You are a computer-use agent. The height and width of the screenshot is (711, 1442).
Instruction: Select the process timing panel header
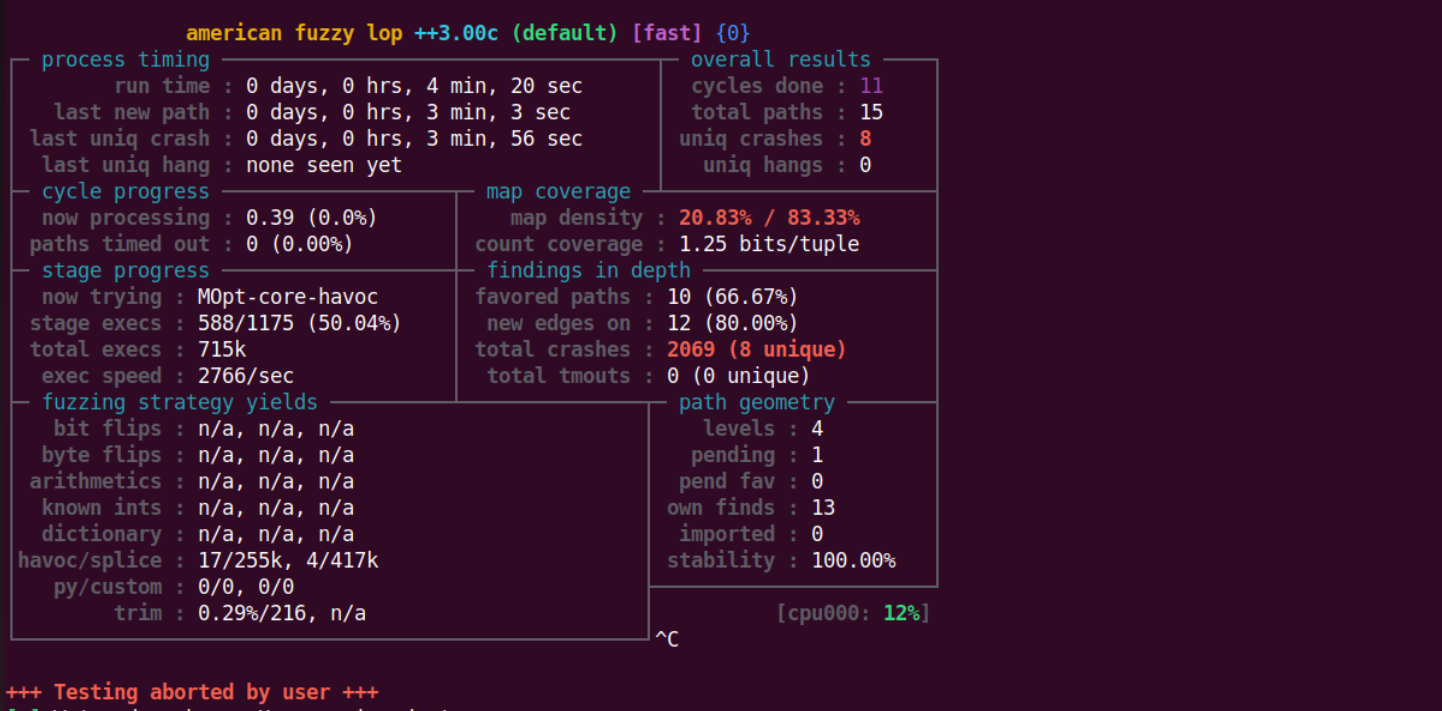coord(124,59)
